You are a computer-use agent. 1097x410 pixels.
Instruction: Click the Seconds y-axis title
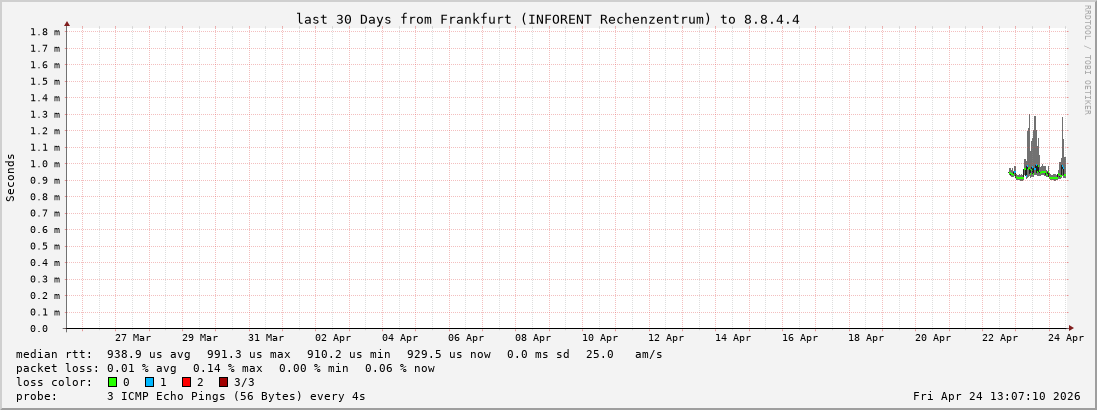click(x=11, y=178)
